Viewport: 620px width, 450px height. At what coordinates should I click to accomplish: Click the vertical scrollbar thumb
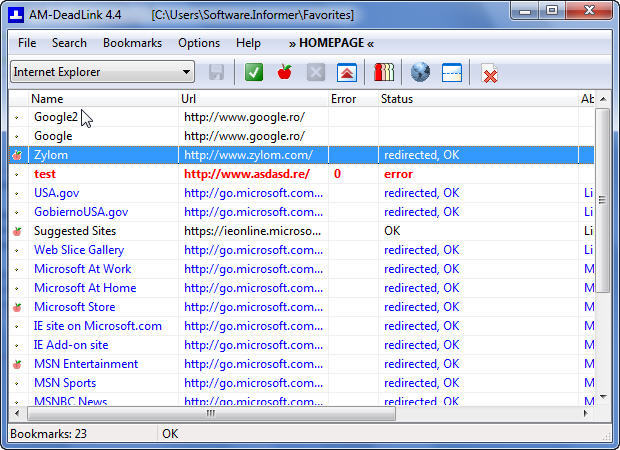603,200
